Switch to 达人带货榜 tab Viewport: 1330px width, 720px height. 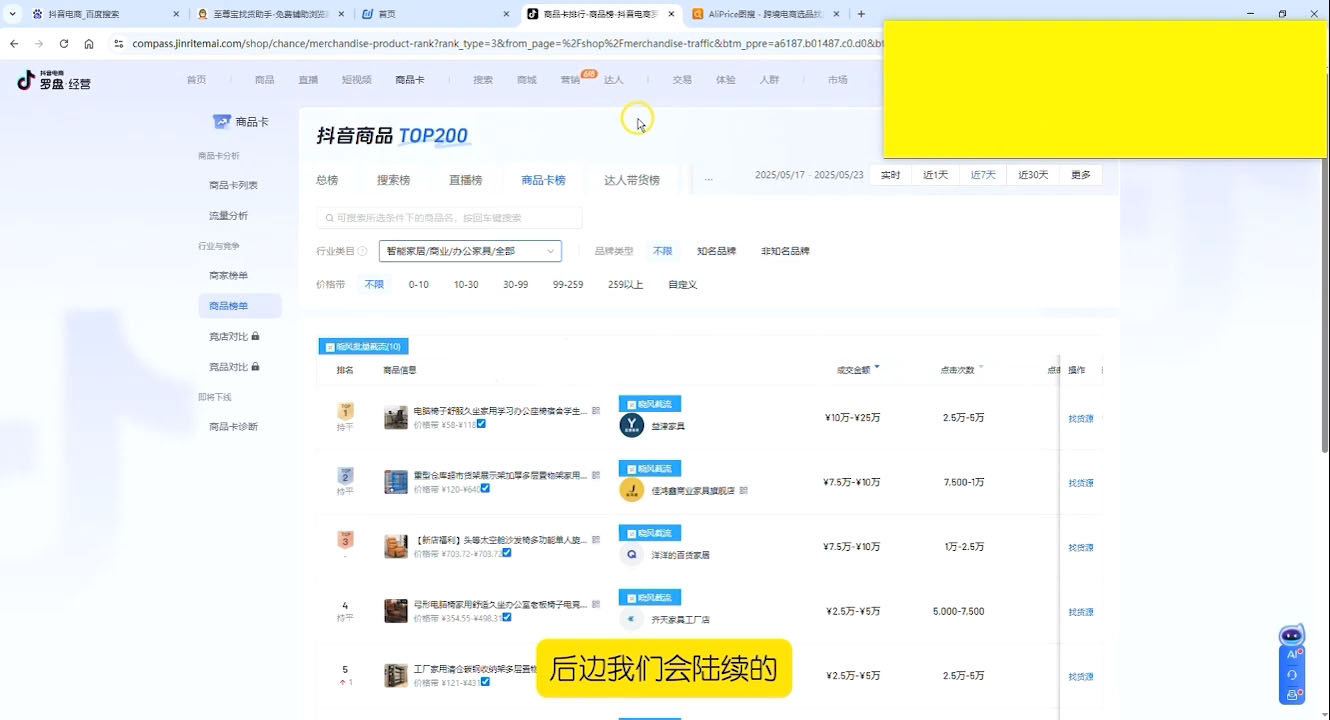(x=632, y=180)
